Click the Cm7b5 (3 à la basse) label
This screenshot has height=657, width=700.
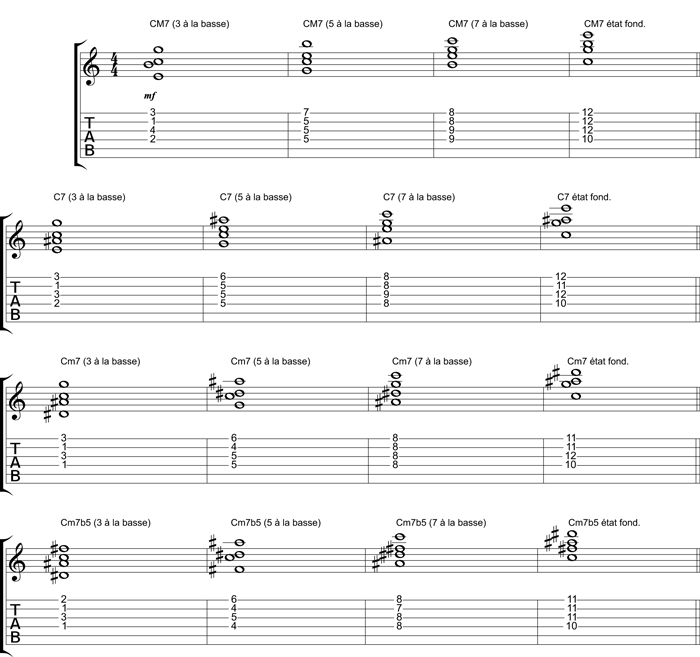[105, 523]
